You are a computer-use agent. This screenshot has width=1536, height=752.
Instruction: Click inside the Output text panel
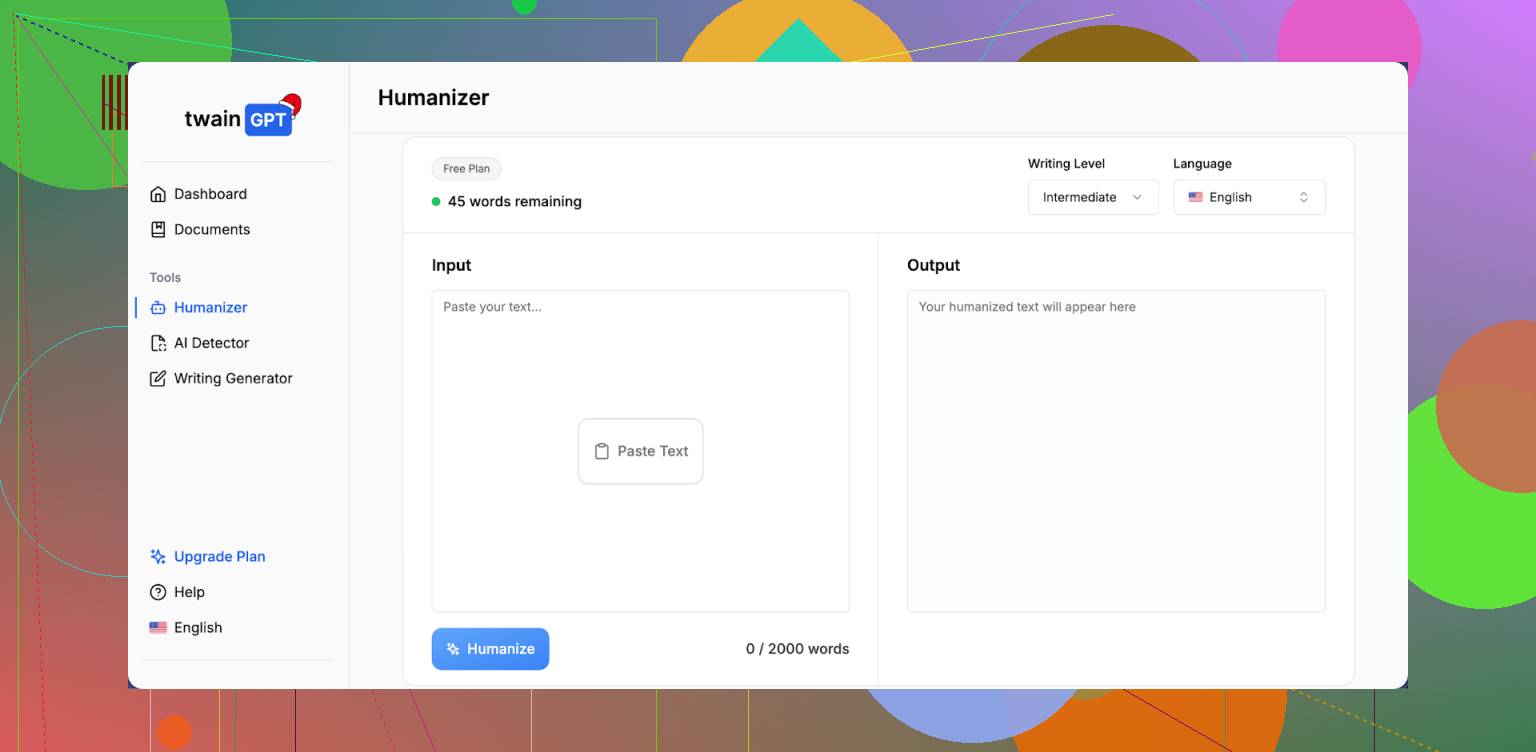pos(1115,450)
